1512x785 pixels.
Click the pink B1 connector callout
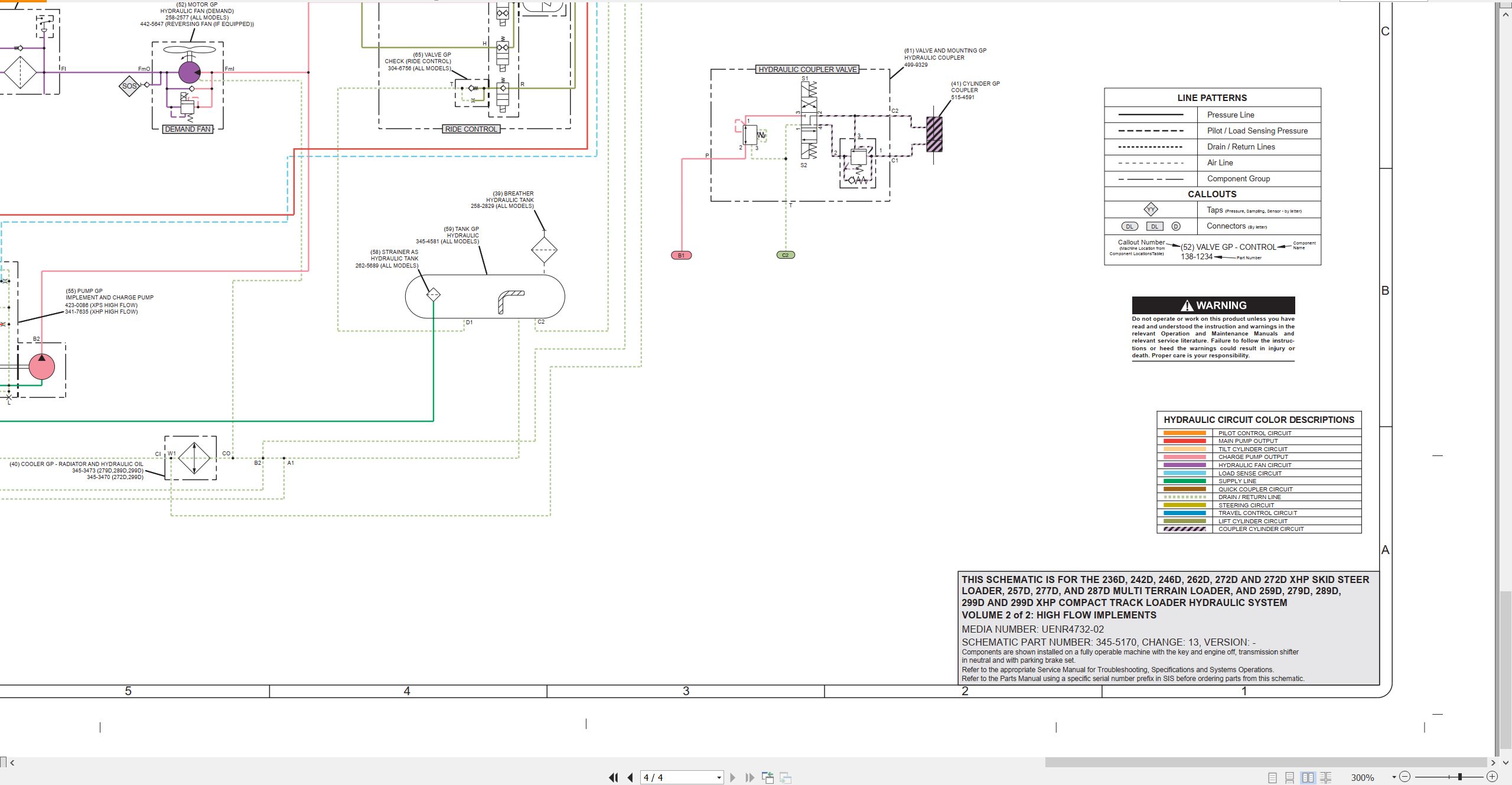(681, 255)
